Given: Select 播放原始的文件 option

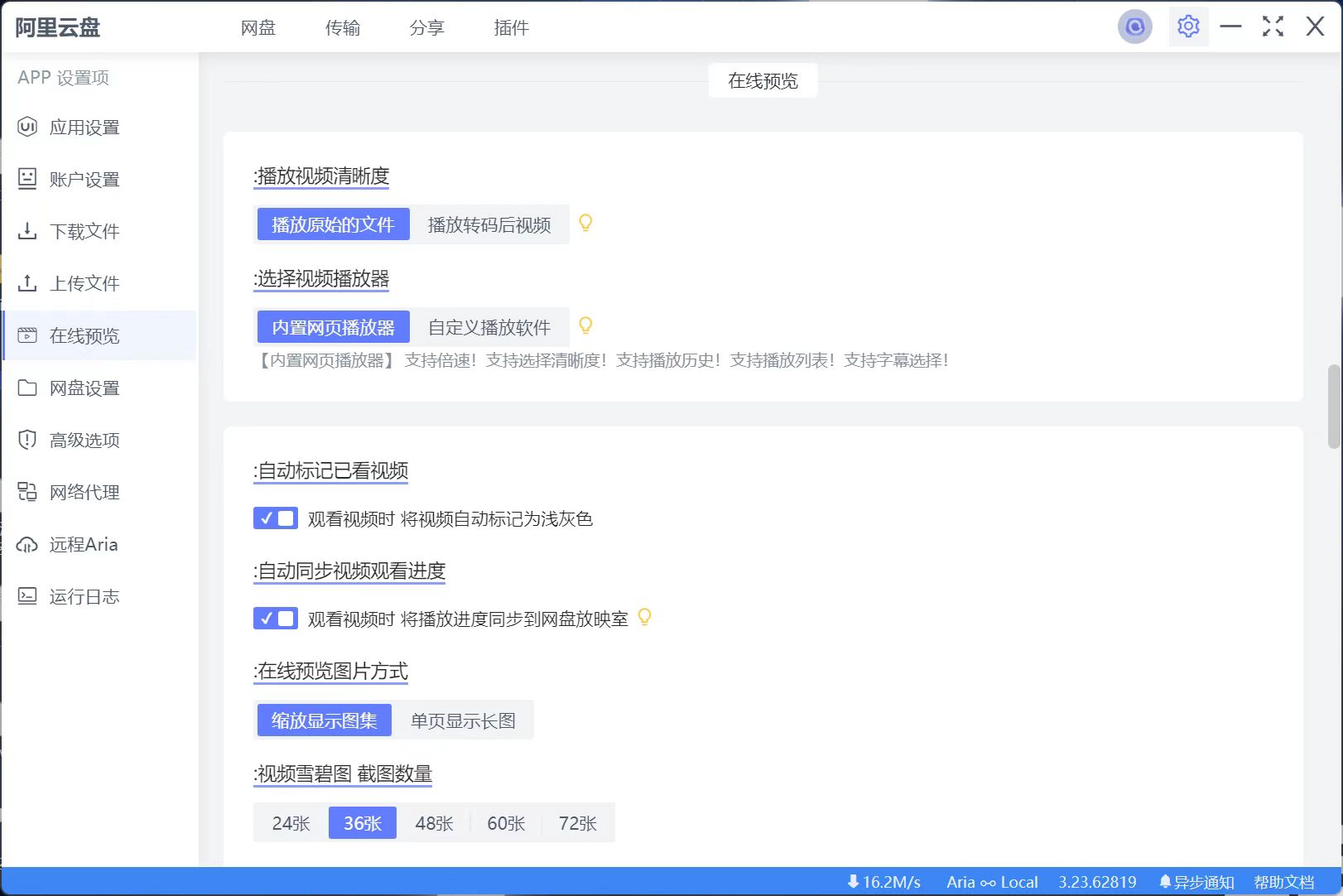Looking at the screenshot, I should [333, 224].
